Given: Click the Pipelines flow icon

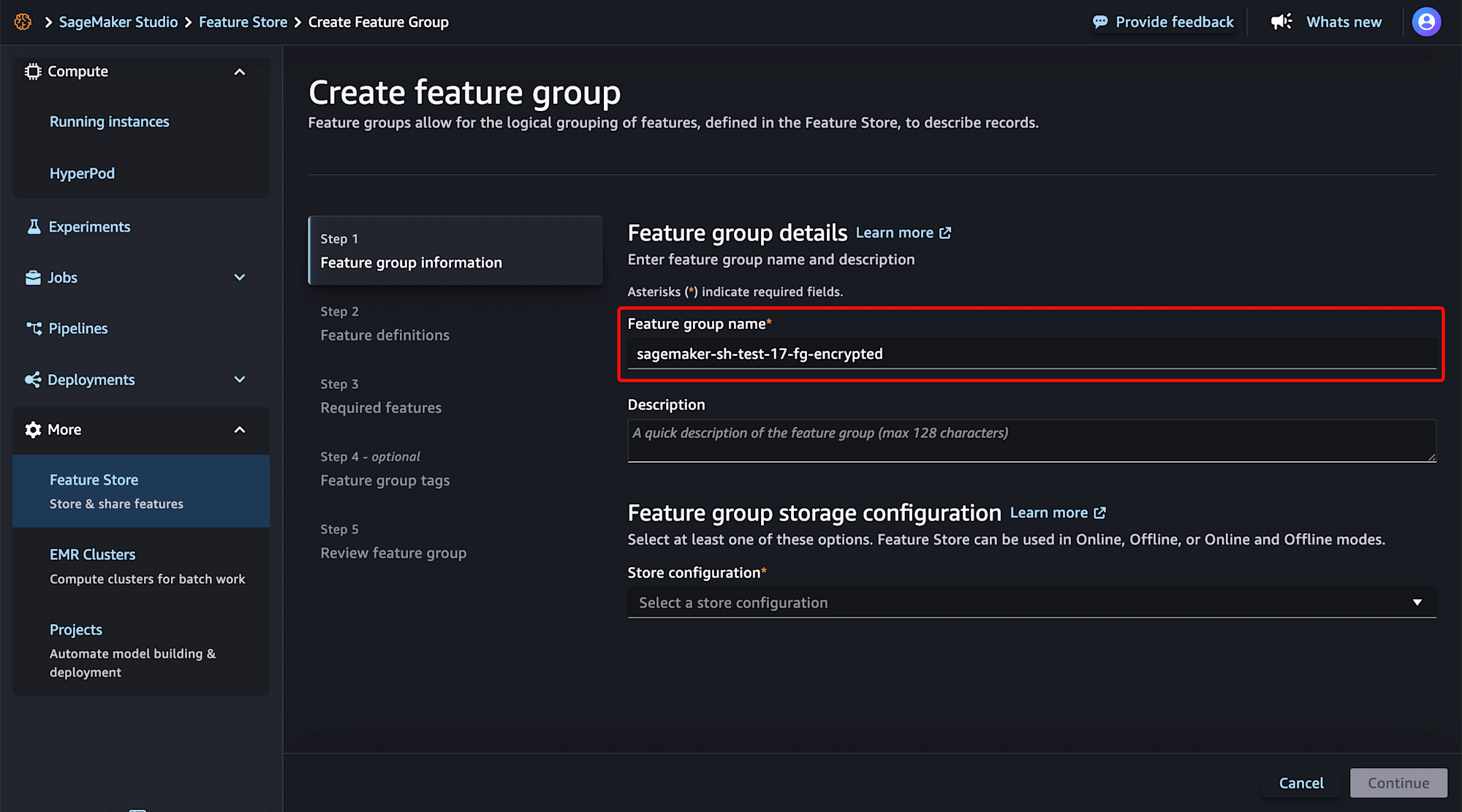Looking at the screenshot, I should pyautogui.click(x=34, y=329).
